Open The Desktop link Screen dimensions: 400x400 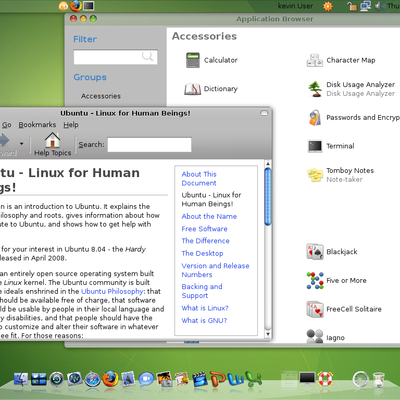[202, 253]
